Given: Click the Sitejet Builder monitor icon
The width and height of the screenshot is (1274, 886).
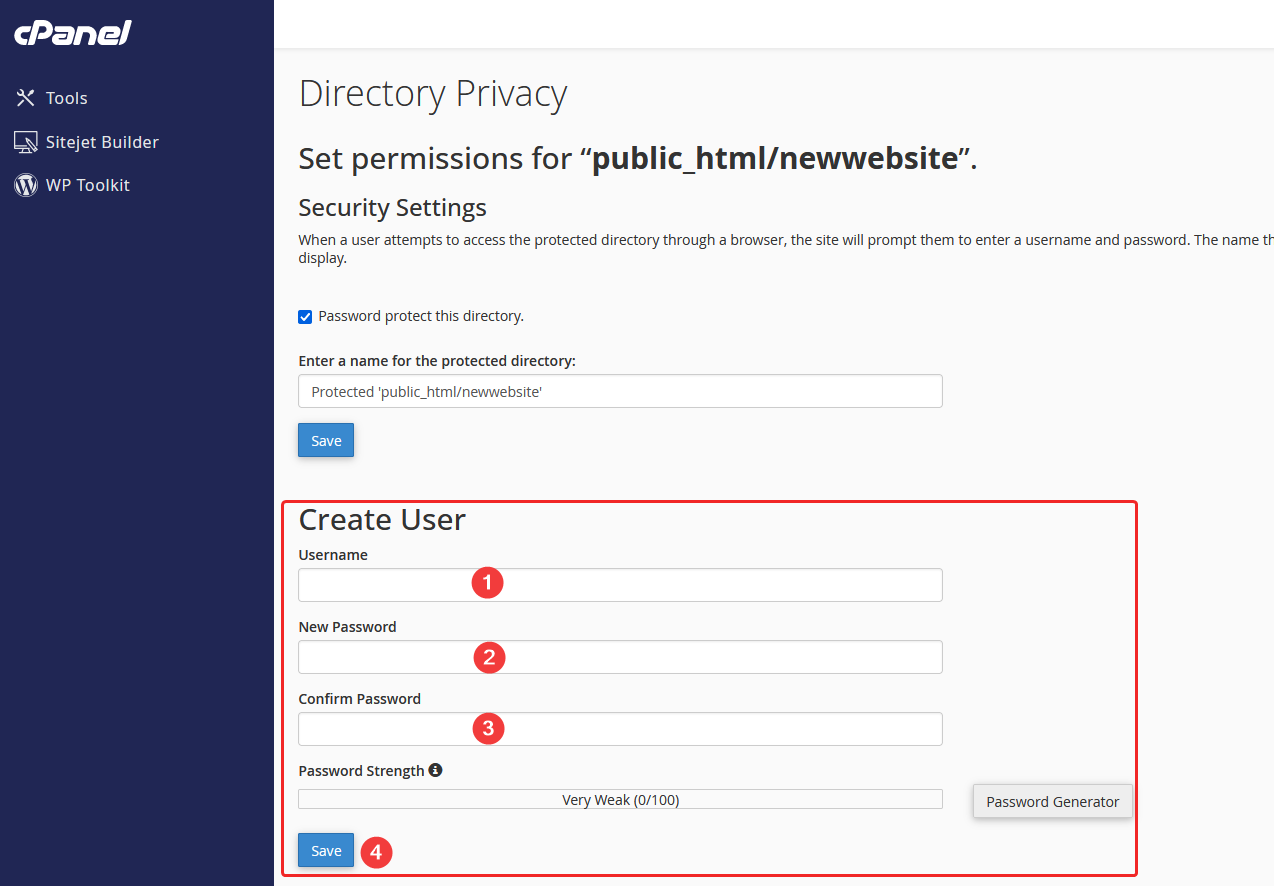Looking at the screenshot, I should tap(26, 142).
